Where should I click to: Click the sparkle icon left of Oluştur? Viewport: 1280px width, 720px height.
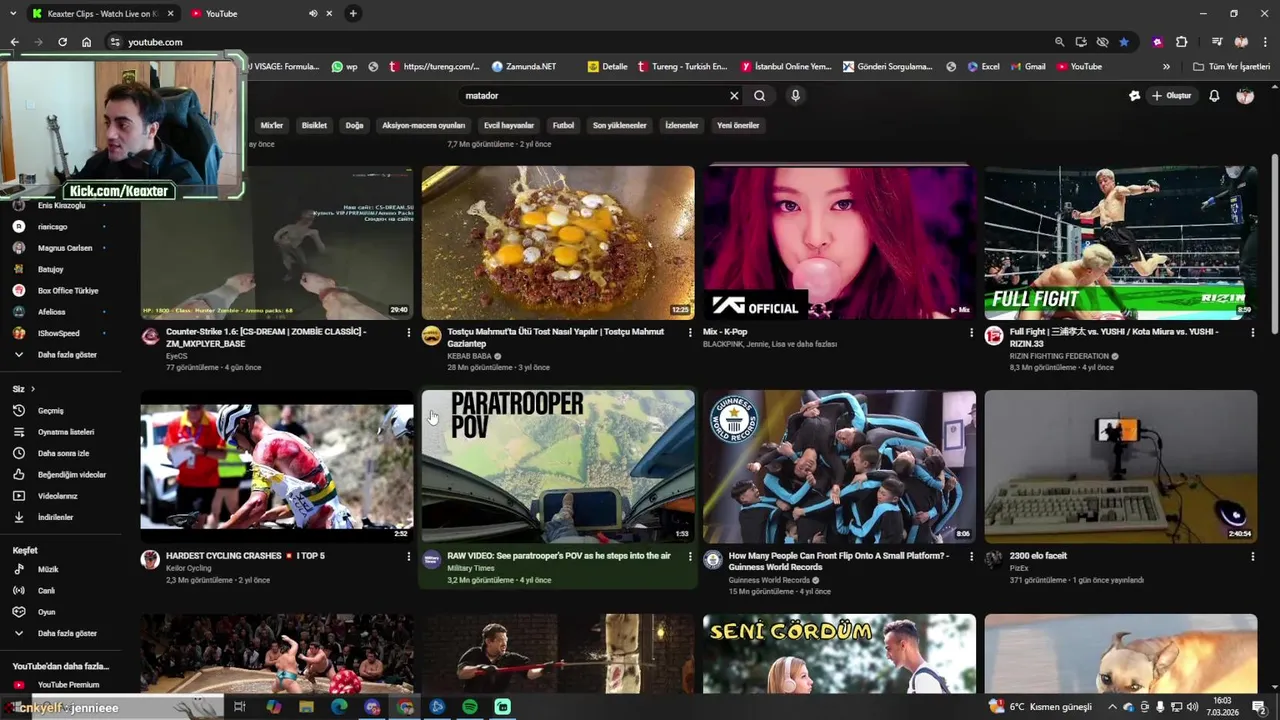point(1134,96)
